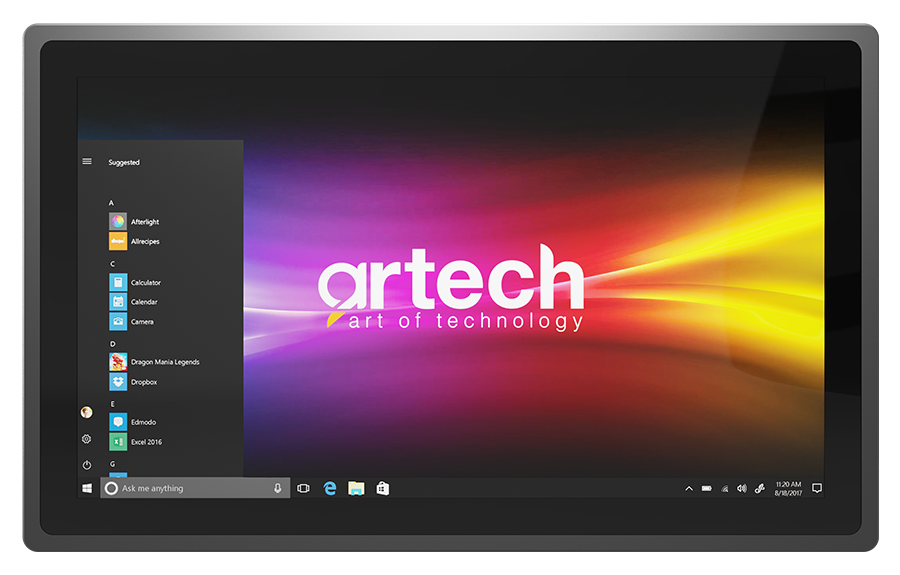
Task: Open the Power options menu
Action: [87, 465]
